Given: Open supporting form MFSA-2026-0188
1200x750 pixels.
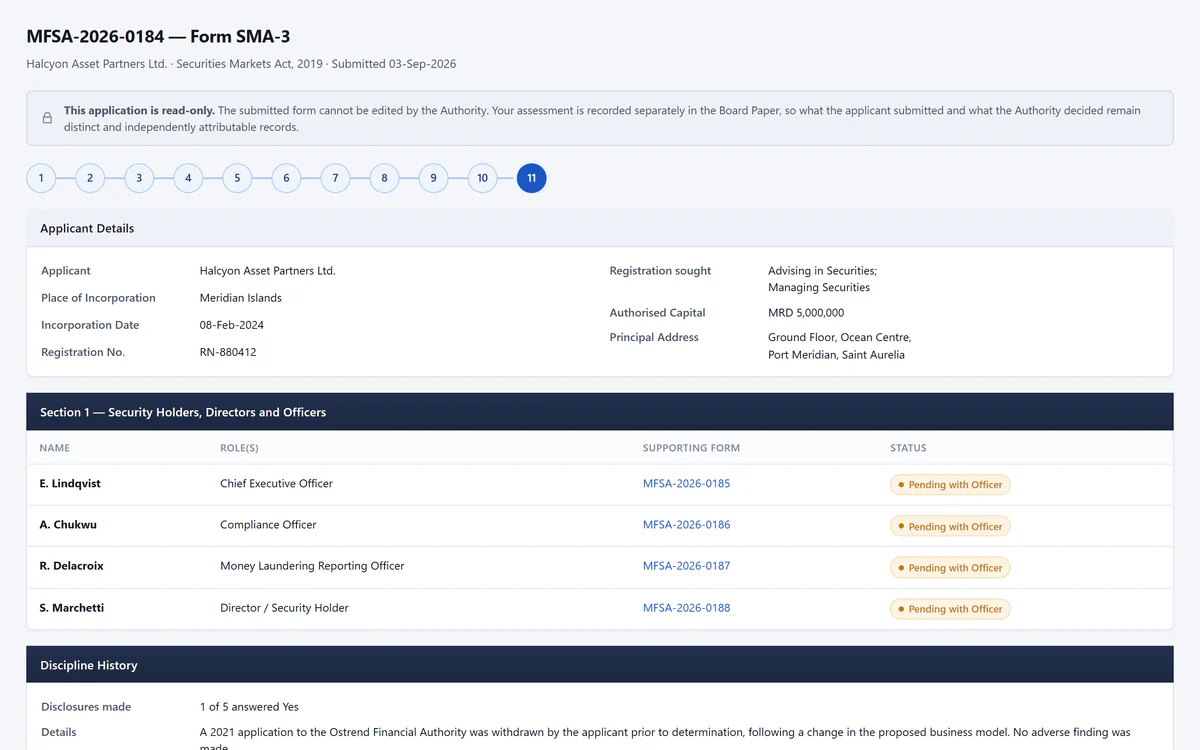Looking at the screenshot, I should 686,607.
